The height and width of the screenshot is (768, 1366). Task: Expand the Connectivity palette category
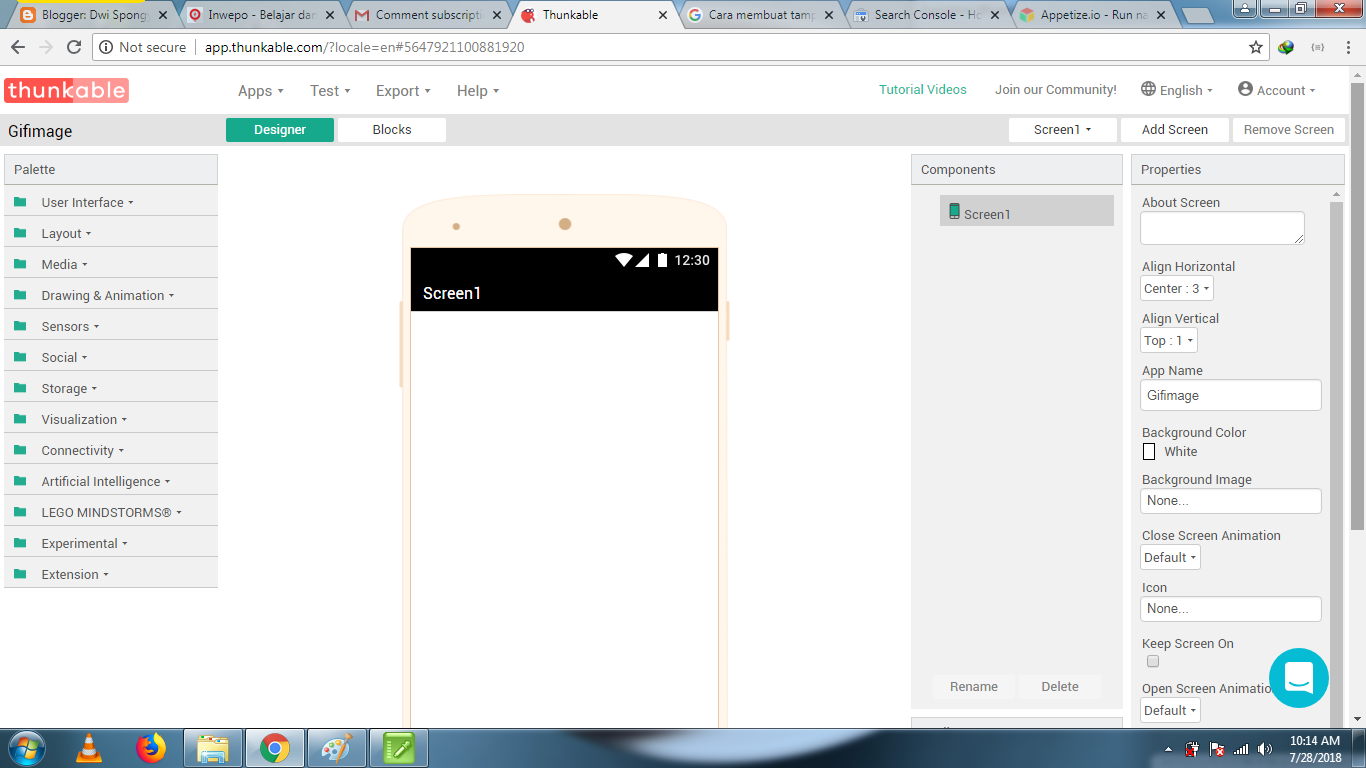click(x=83, y=450)
